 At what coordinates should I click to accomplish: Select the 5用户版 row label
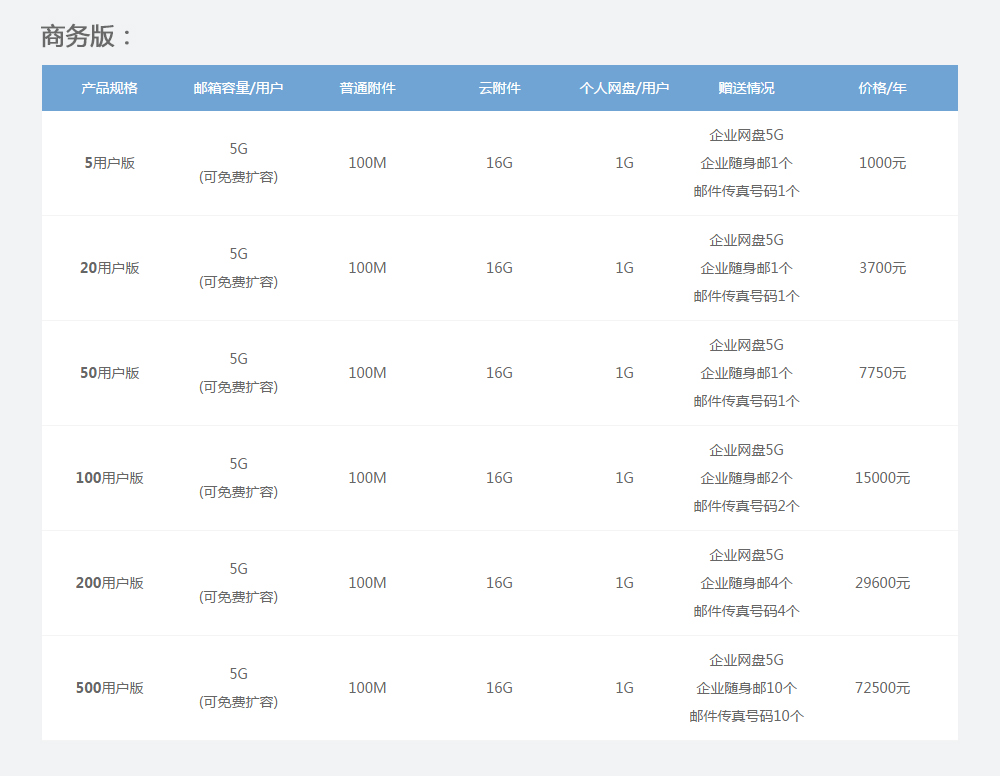[x=110, y=163]
